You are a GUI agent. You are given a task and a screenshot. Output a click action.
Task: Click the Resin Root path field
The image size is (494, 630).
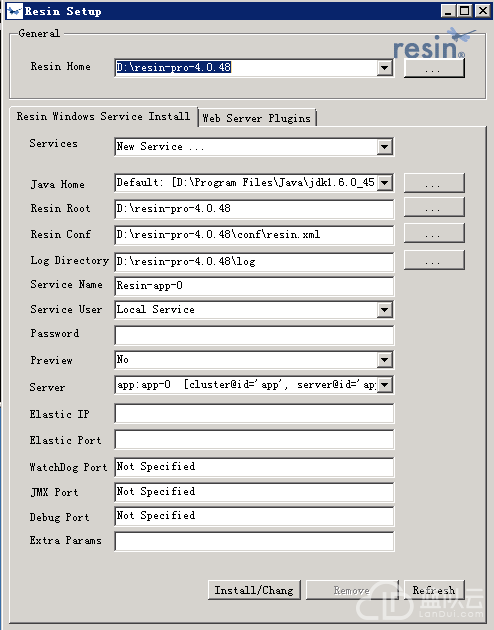(x=254, y=209)
